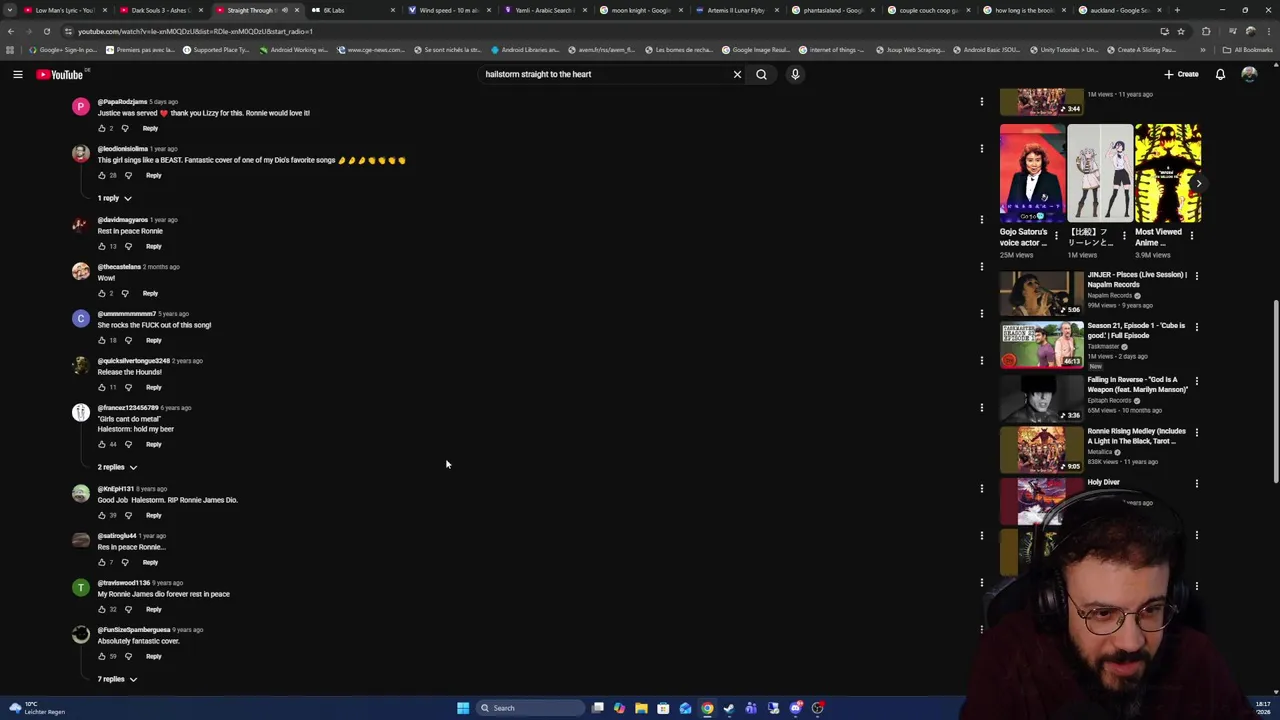Open Google Chrome from taskbar
Viewport: 1280px width, 720px height.
[707, 708]
